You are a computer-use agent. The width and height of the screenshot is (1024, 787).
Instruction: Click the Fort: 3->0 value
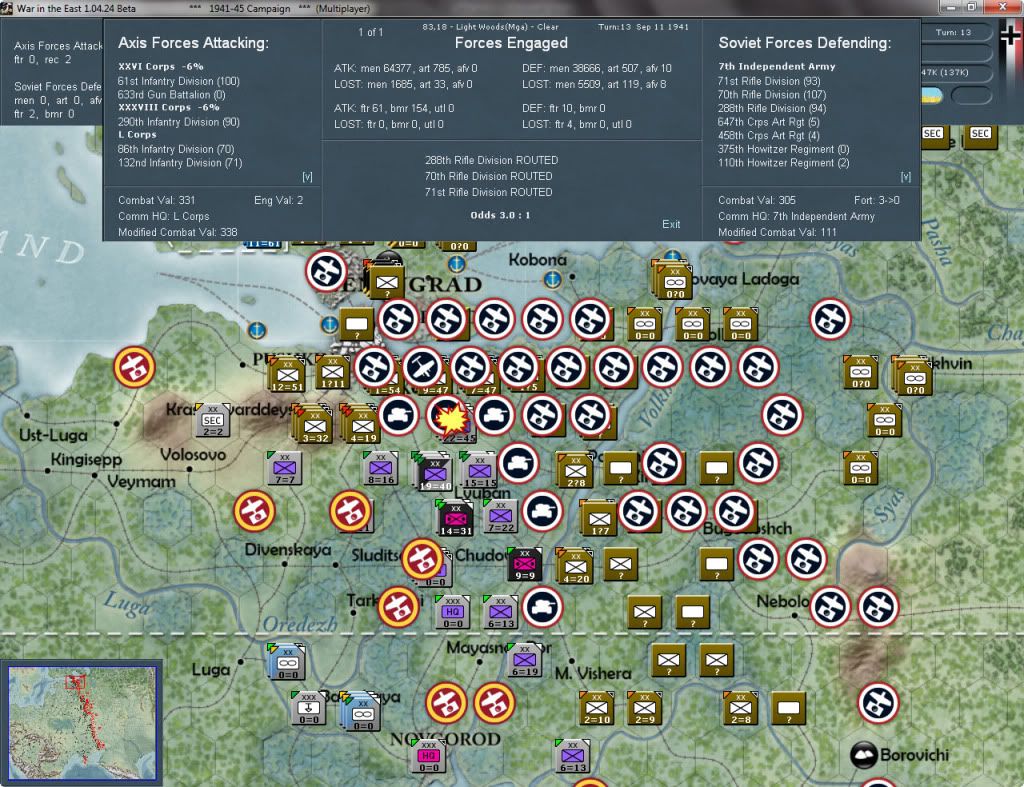(x=876, y=200)
